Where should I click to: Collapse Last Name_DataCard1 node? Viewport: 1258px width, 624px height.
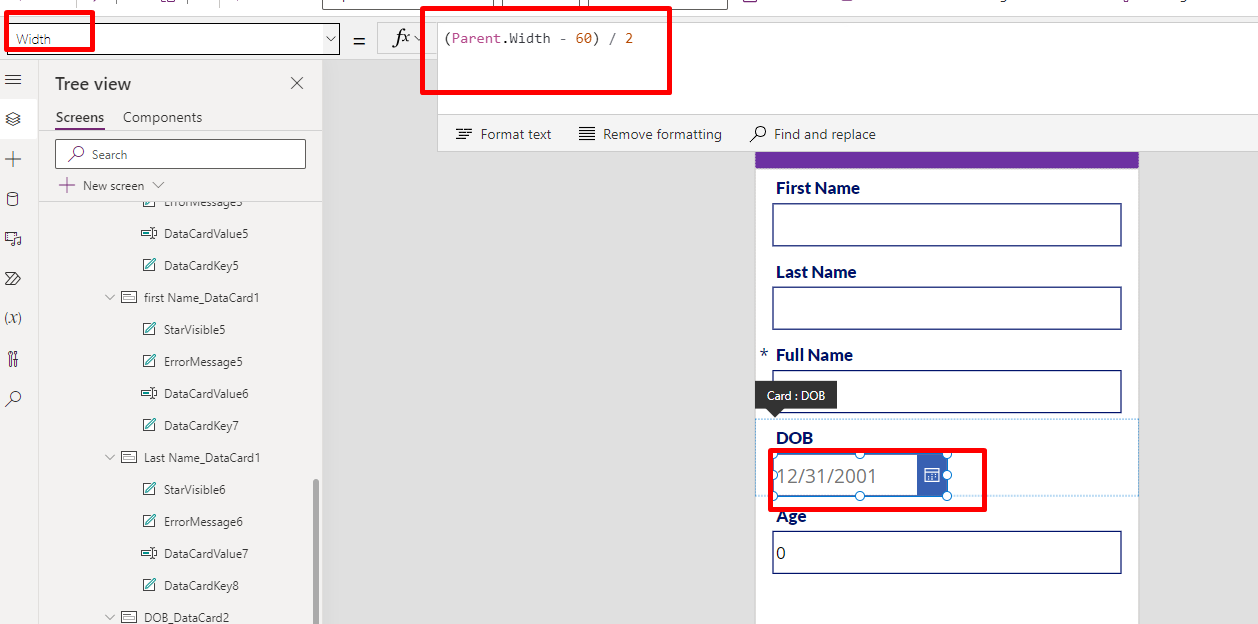110,457
